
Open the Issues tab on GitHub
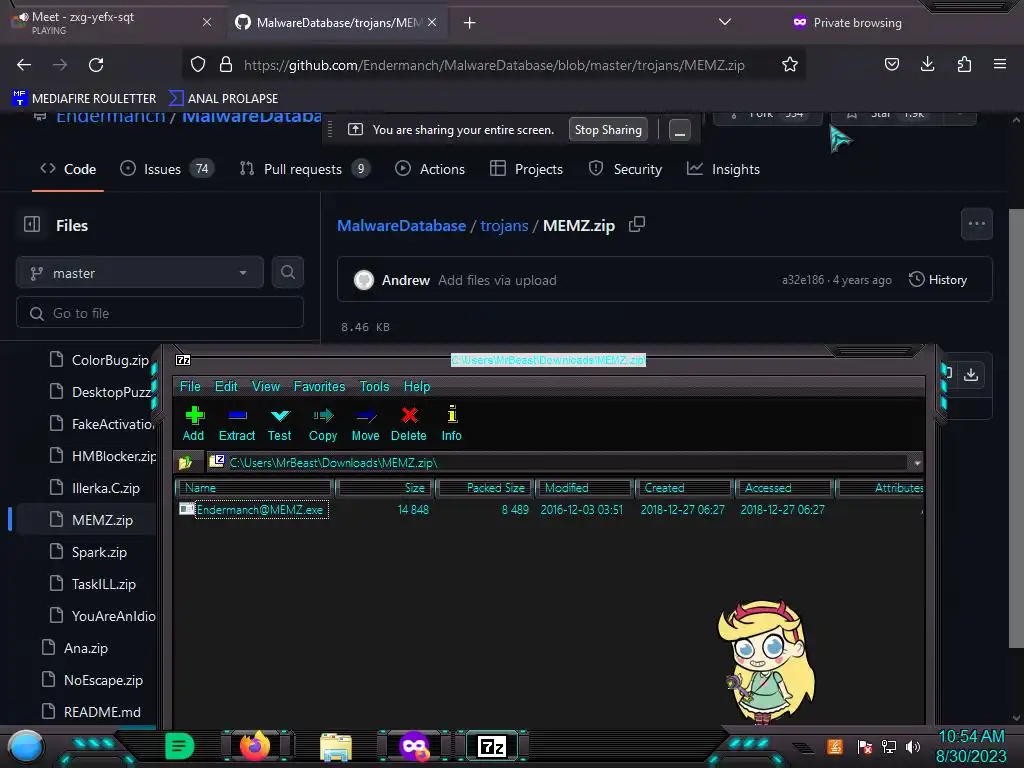(x=167, y=169)
